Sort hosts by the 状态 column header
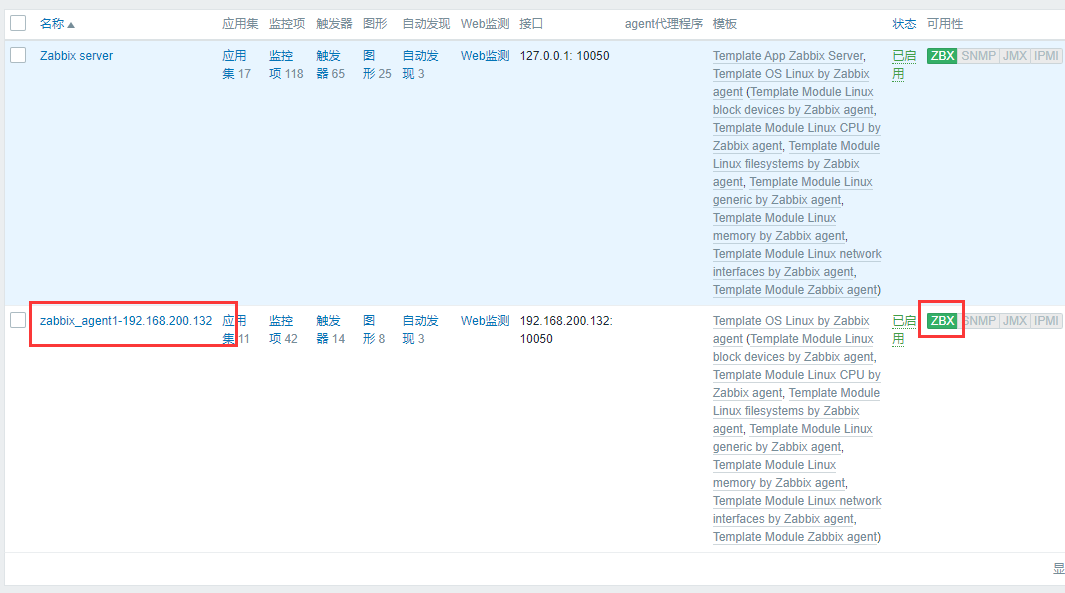The width and height of the screenshot is (1065, 593). point(904,24)
